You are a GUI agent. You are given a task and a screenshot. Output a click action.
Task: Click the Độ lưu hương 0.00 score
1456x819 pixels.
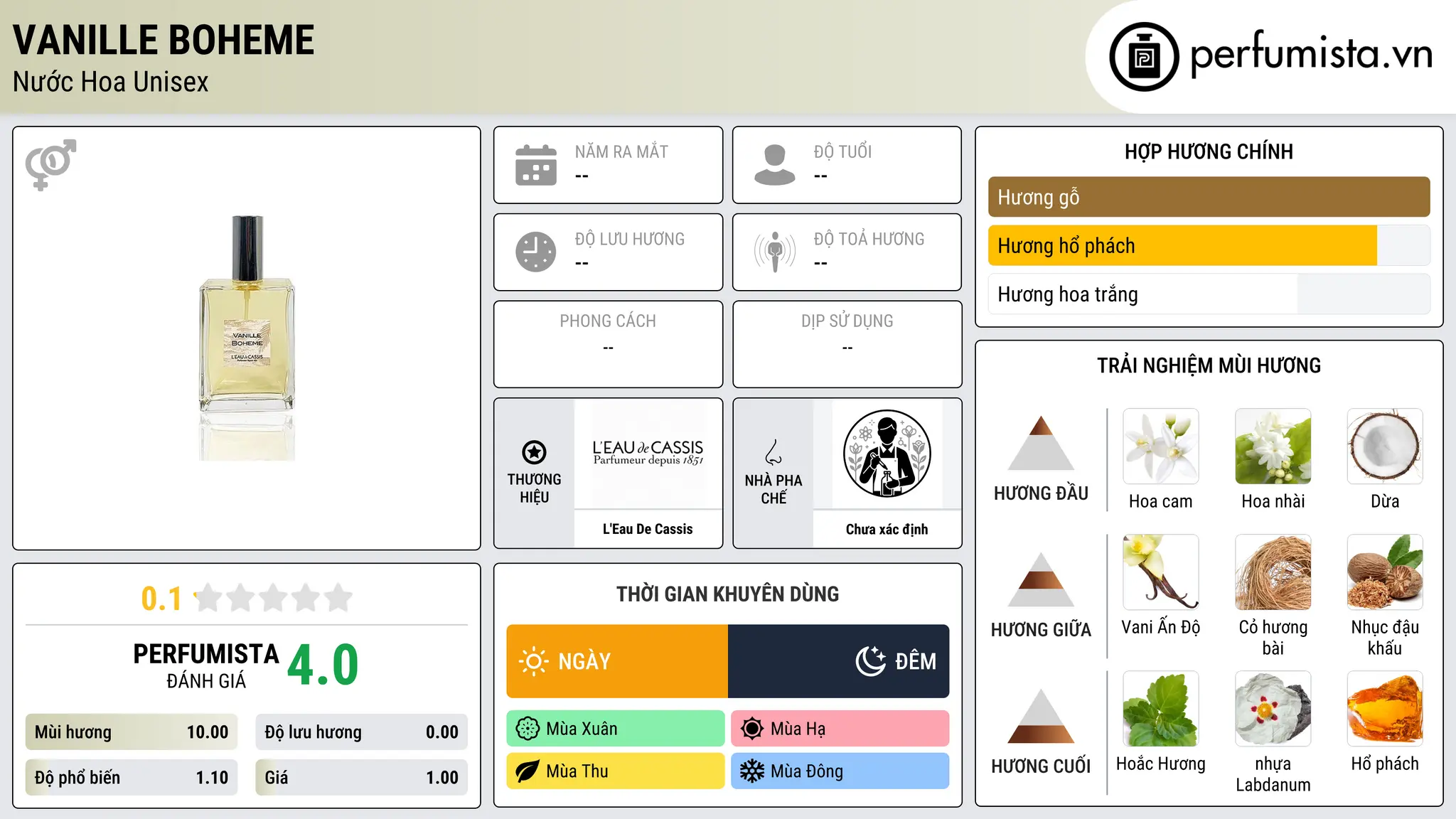coord(362,732)
